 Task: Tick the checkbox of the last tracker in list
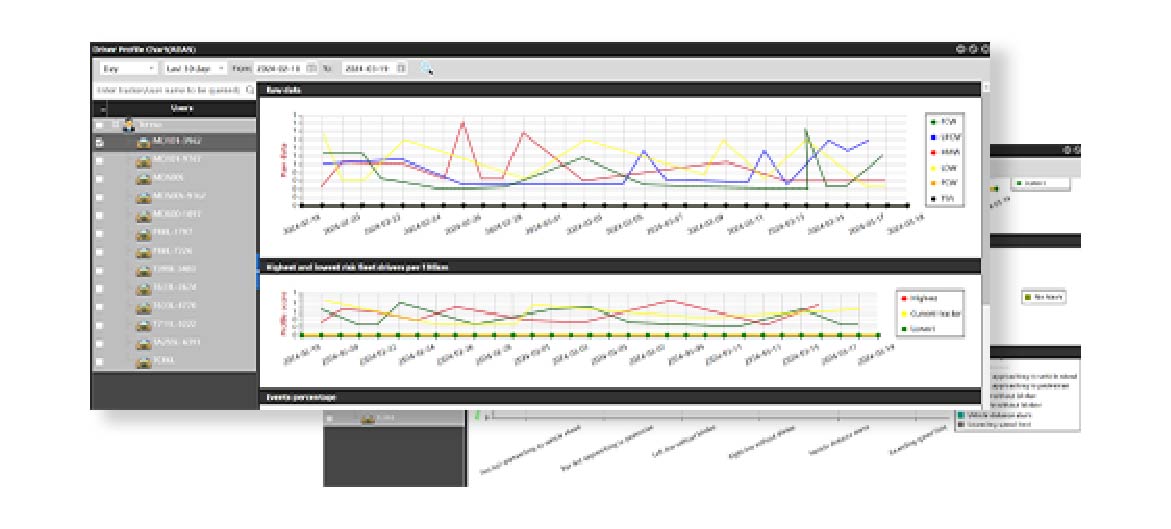click(99, 361)
